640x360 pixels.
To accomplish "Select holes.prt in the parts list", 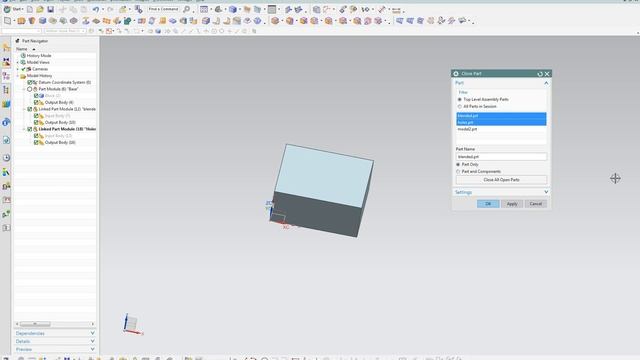I will (x=501, y=122).
